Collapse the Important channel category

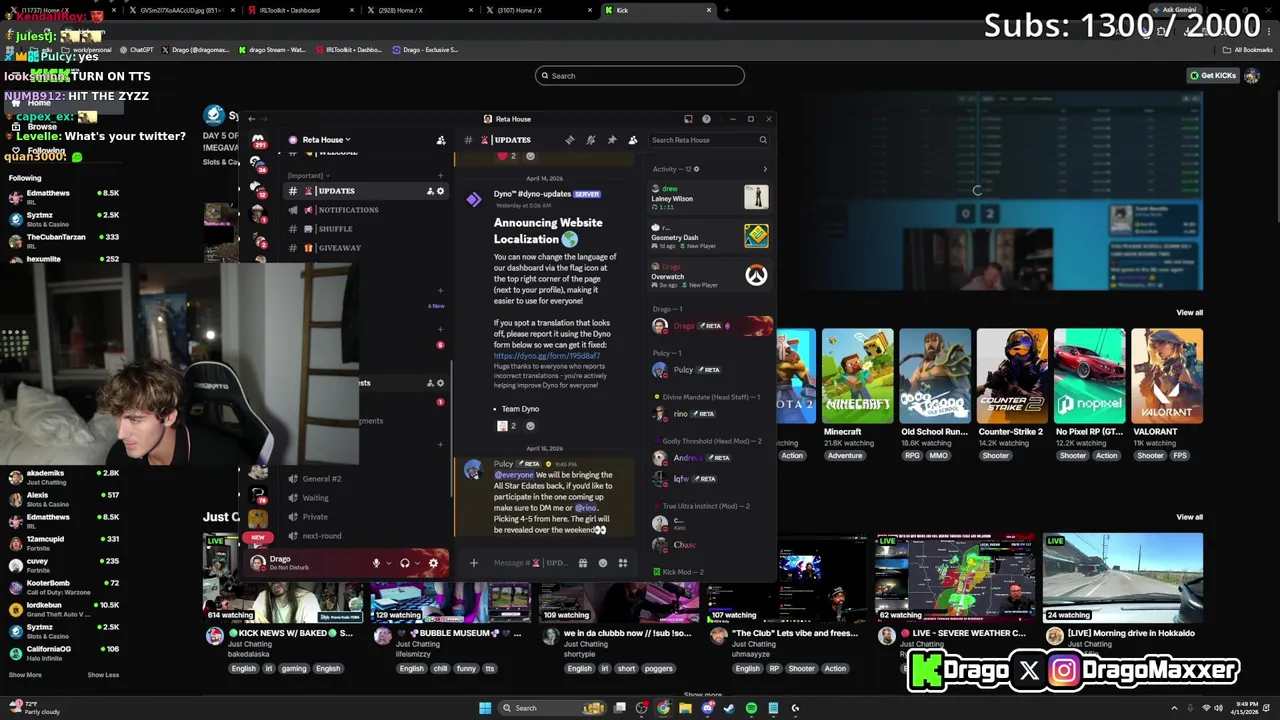[x=307, y=176]
